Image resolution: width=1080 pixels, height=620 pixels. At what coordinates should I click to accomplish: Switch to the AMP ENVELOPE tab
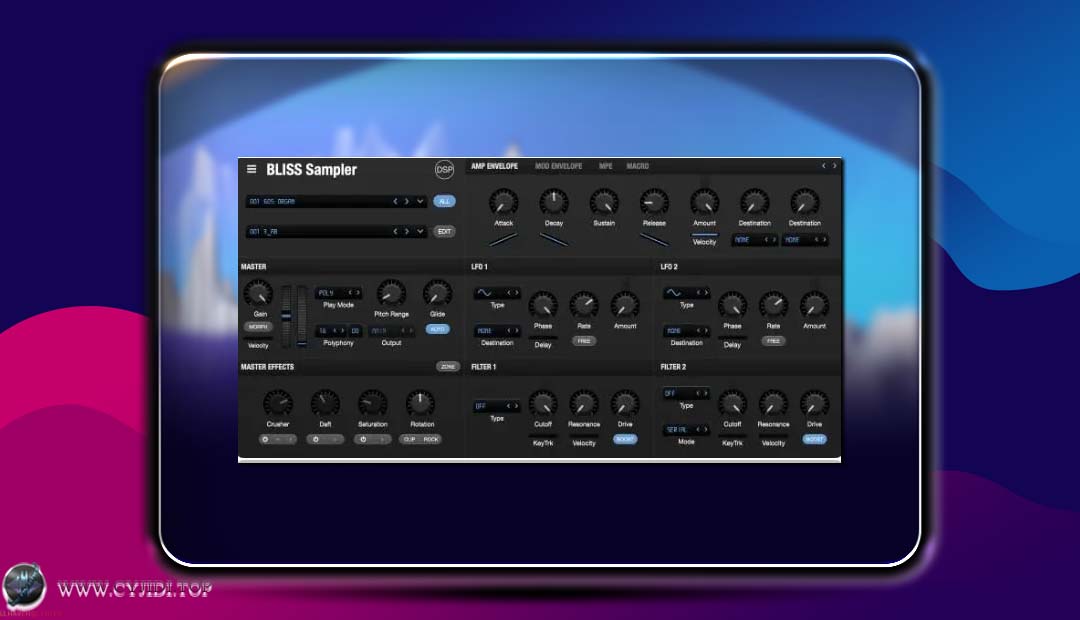click(495, 166)
